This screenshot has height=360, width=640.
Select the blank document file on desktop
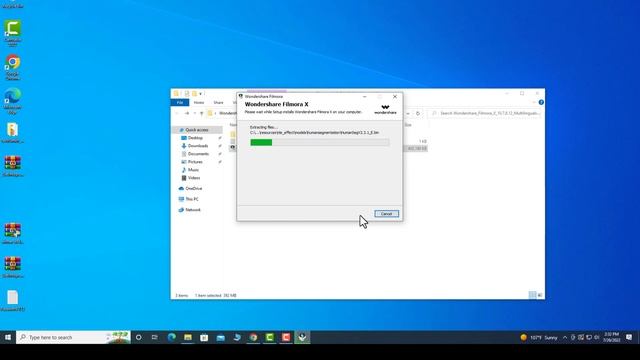tap(13, 301)
